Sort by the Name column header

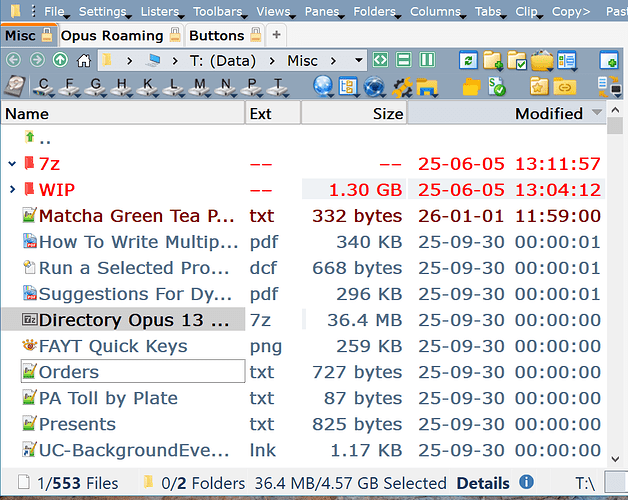(123, 114)
